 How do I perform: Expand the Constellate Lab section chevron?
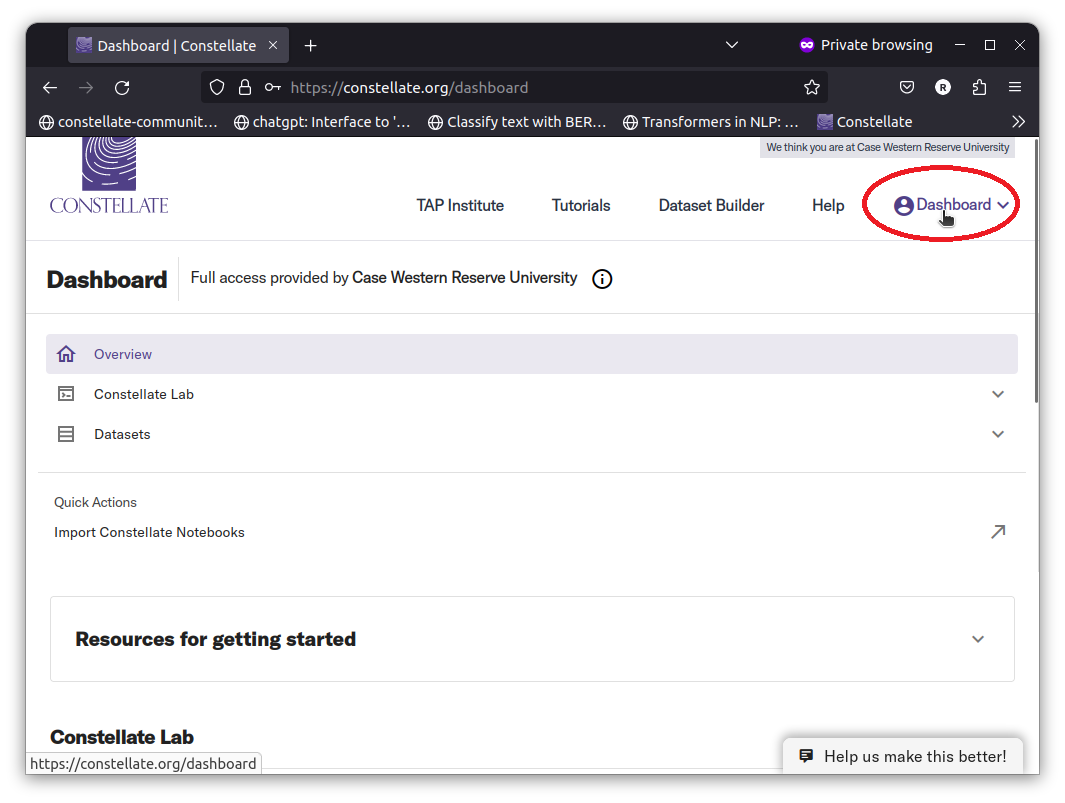998,394
